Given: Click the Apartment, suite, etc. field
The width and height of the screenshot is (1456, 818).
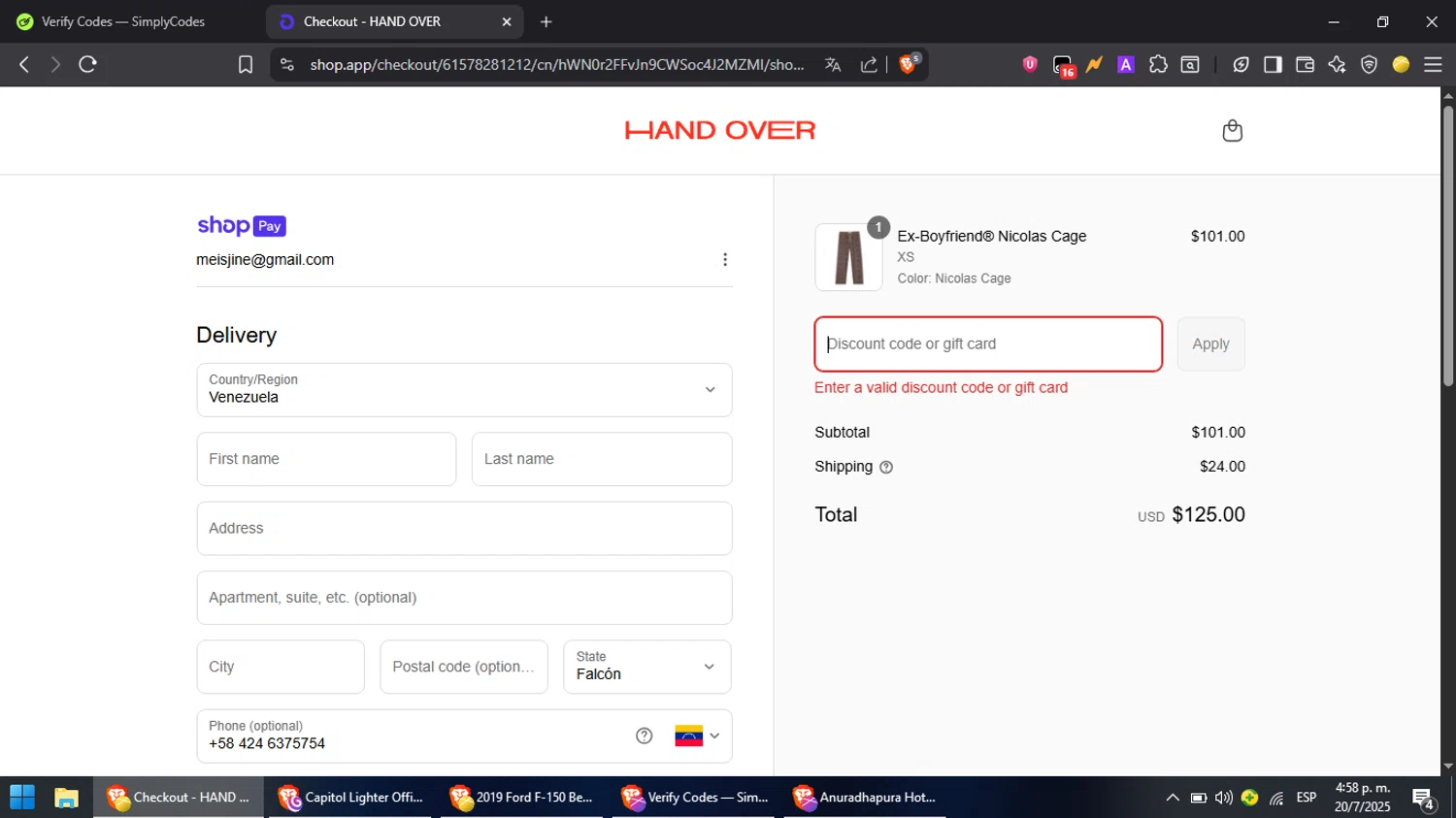Looking at the screenshot, I should tap(464, 598).
